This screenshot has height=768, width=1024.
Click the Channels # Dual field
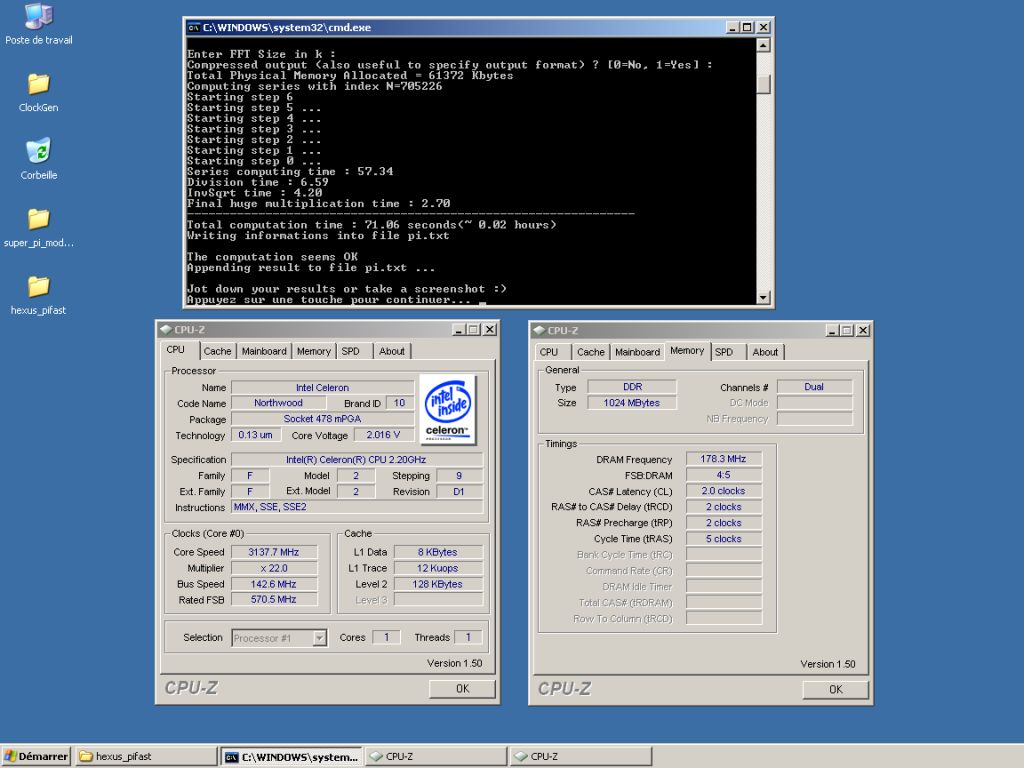click(814, 387)
